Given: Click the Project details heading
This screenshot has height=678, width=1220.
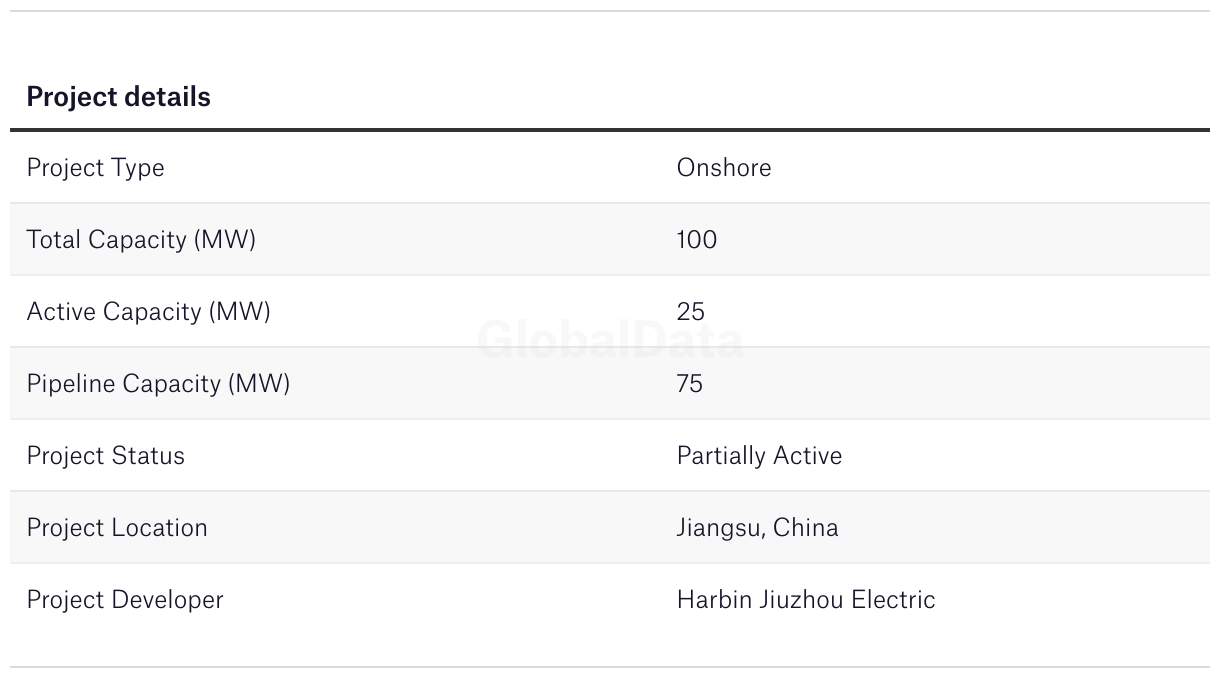Looking at the screenshot, I should point(119,97).
